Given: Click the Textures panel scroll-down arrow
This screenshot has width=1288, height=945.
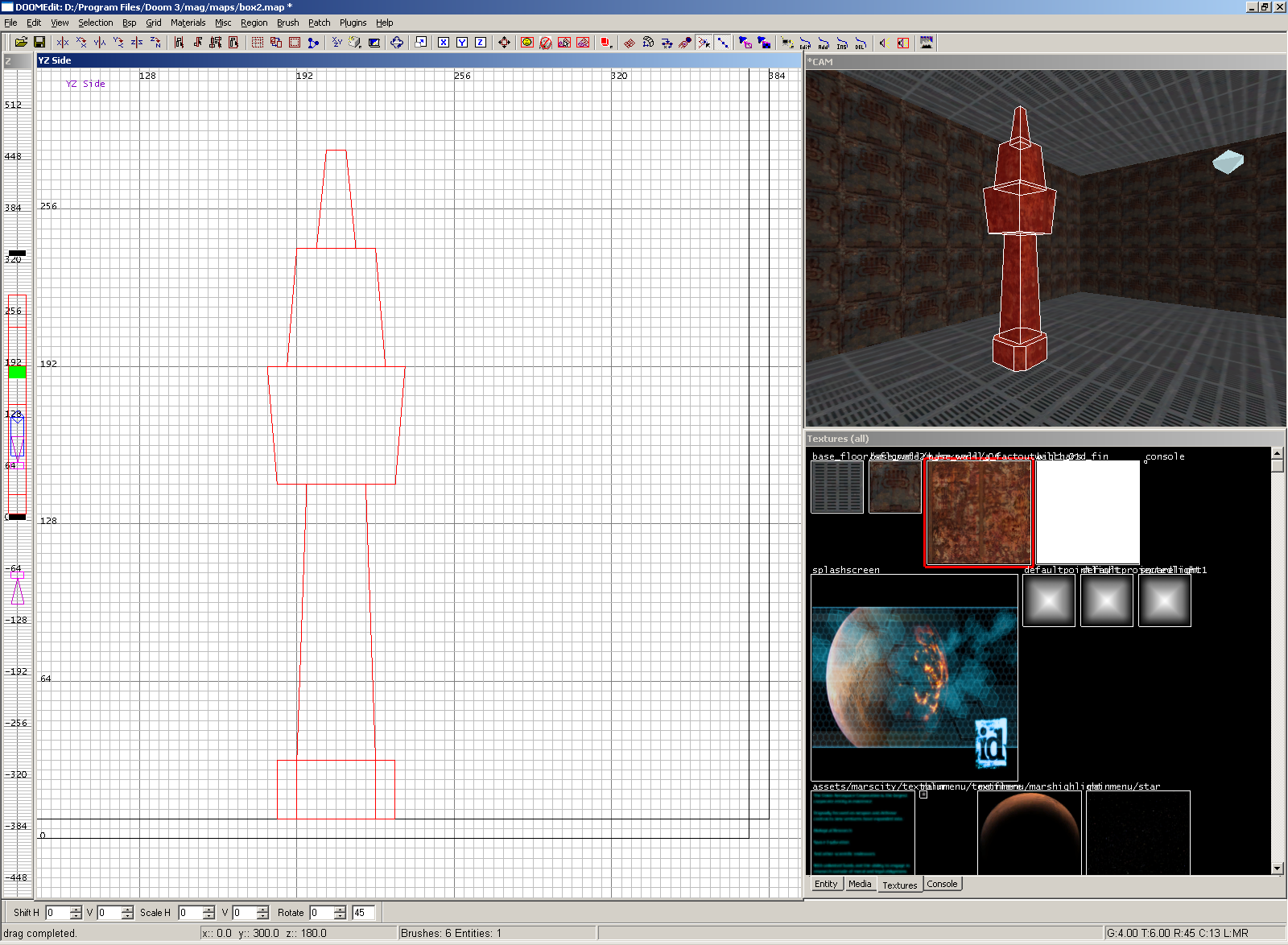Looking at the screenshot, I should 1278,869.
